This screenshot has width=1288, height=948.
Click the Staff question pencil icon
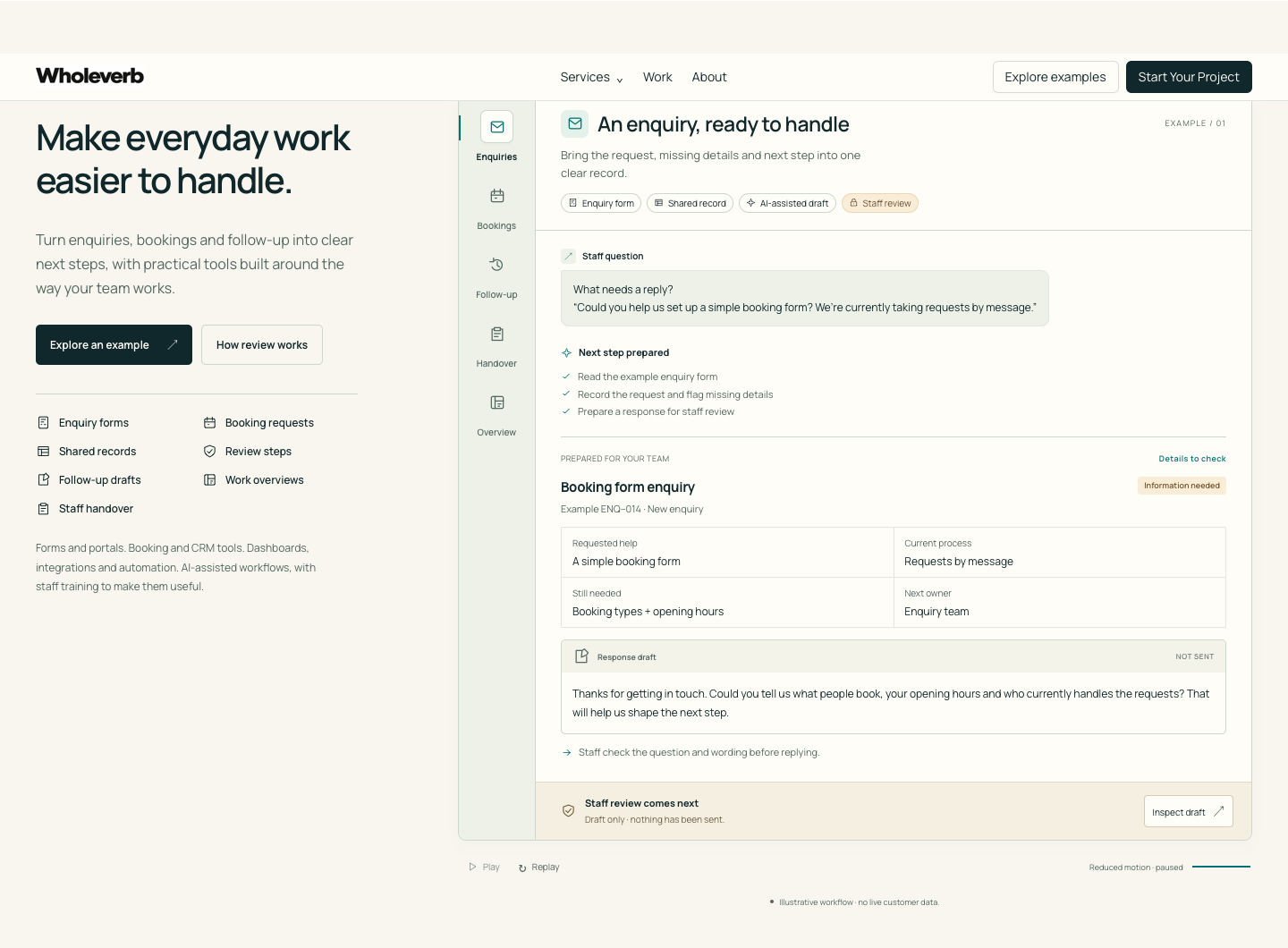(x=568, y=256)
